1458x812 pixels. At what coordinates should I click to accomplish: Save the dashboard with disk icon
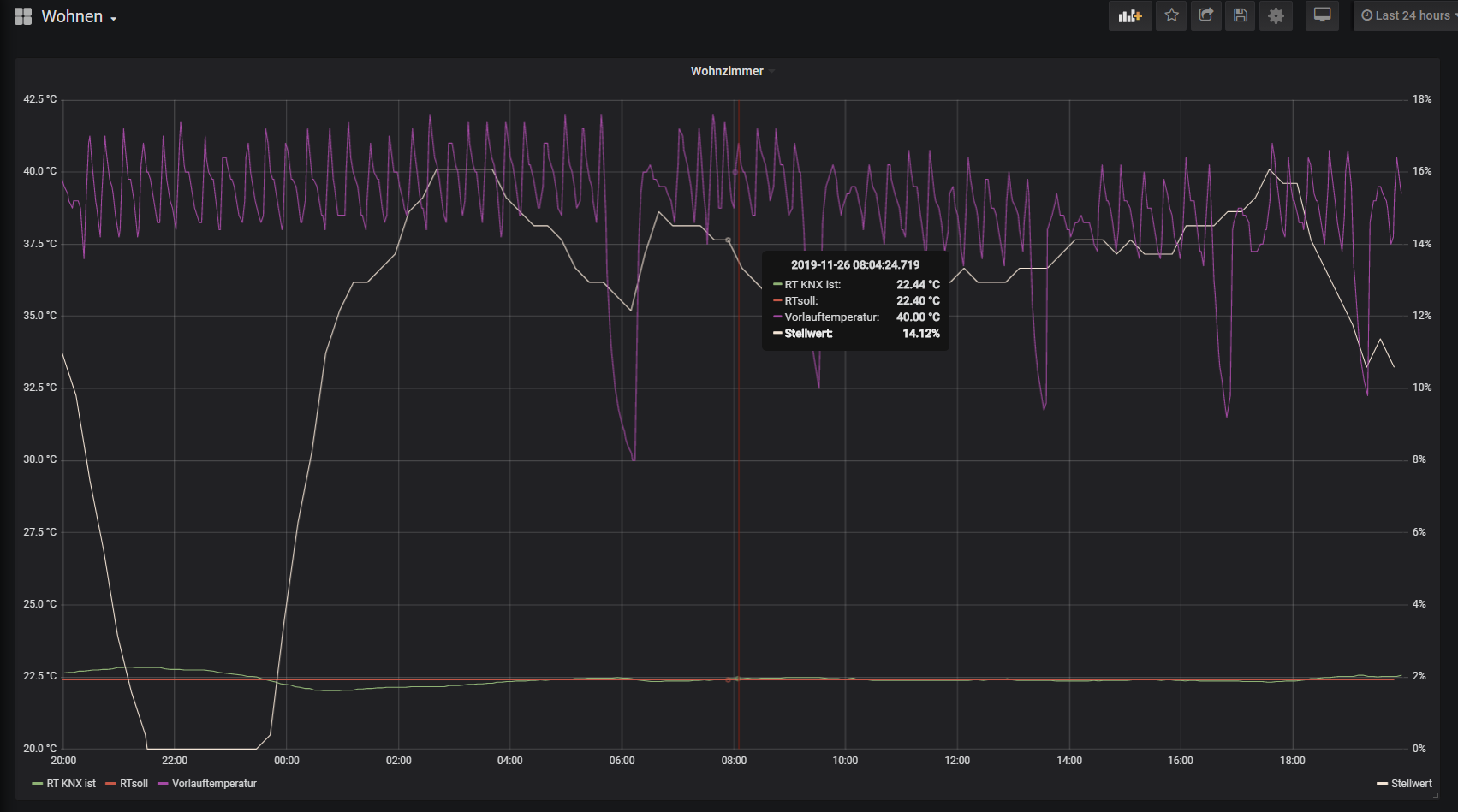(x=1240, y=15)
